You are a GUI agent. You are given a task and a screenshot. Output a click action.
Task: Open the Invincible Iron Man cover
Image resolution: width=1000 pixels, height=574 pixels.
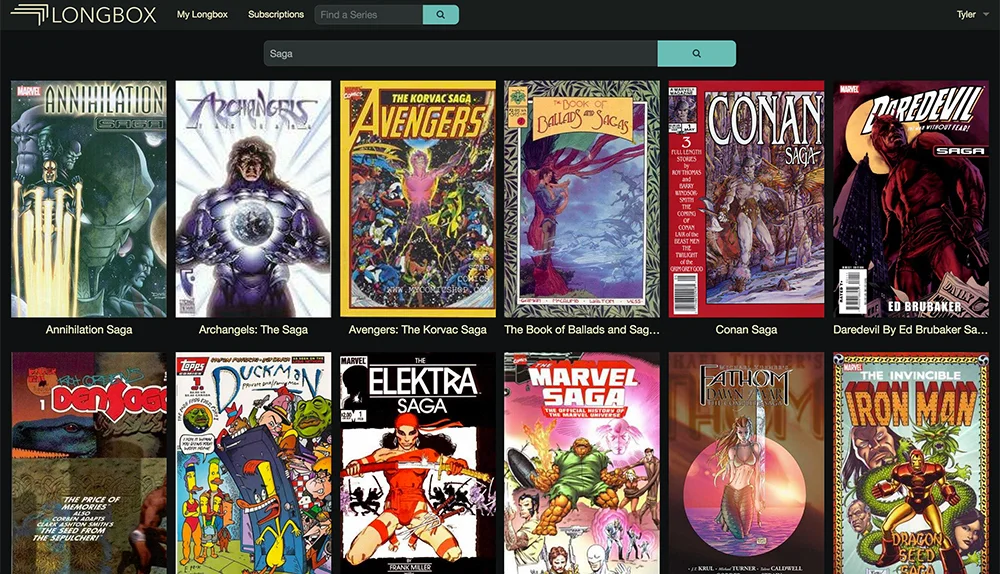click(x=911, y=463)
